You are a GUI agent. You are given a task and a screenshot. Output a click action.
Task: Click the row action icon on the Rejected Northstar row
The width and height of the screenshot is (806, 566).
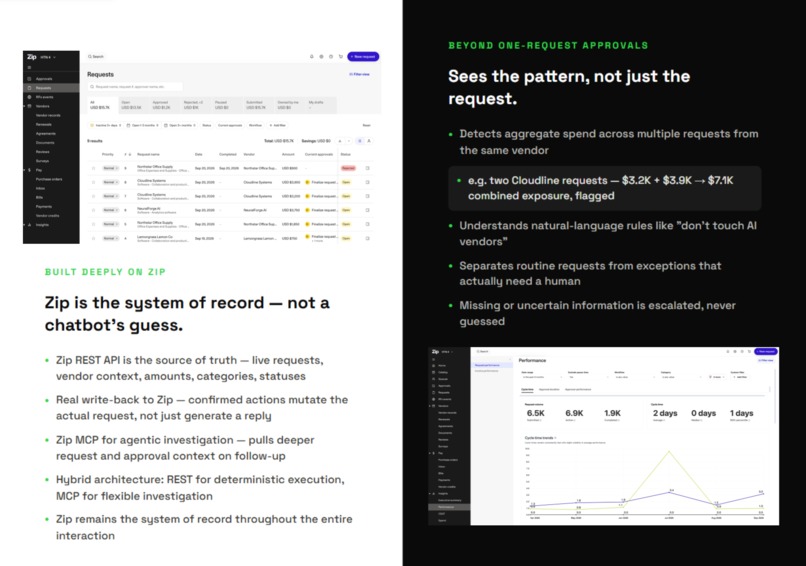(x=368, y=168)
